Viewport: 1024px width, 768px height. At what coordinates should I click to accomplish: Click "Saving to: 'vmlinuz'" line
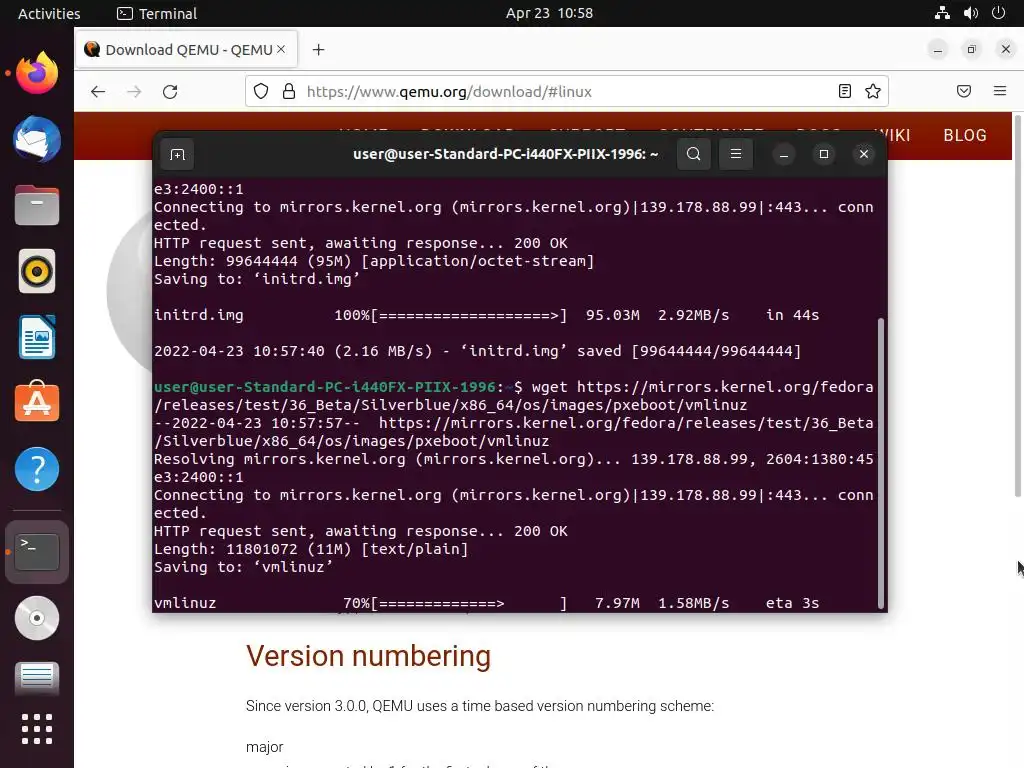[243, 567]
